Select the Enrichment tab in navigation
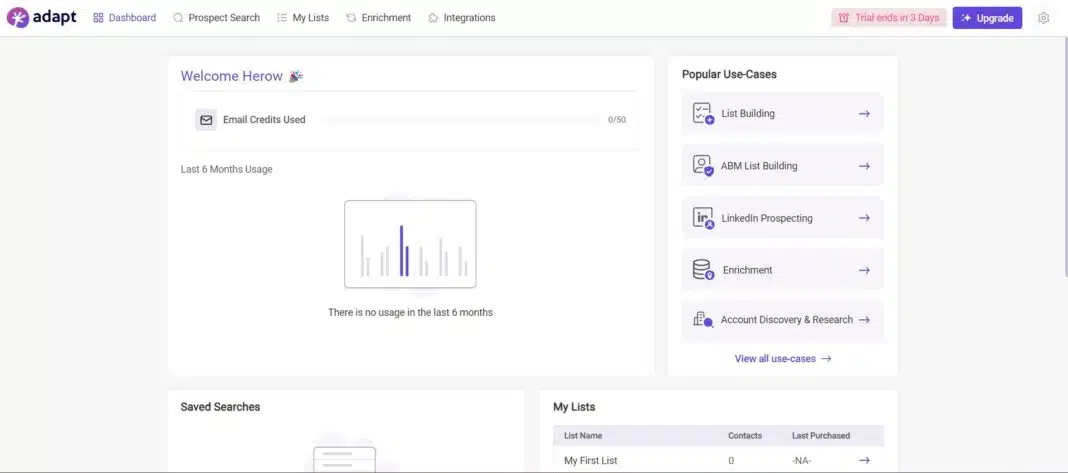Image resolution: width=1068 pixels, height=473 pixels. pos(378,18)
